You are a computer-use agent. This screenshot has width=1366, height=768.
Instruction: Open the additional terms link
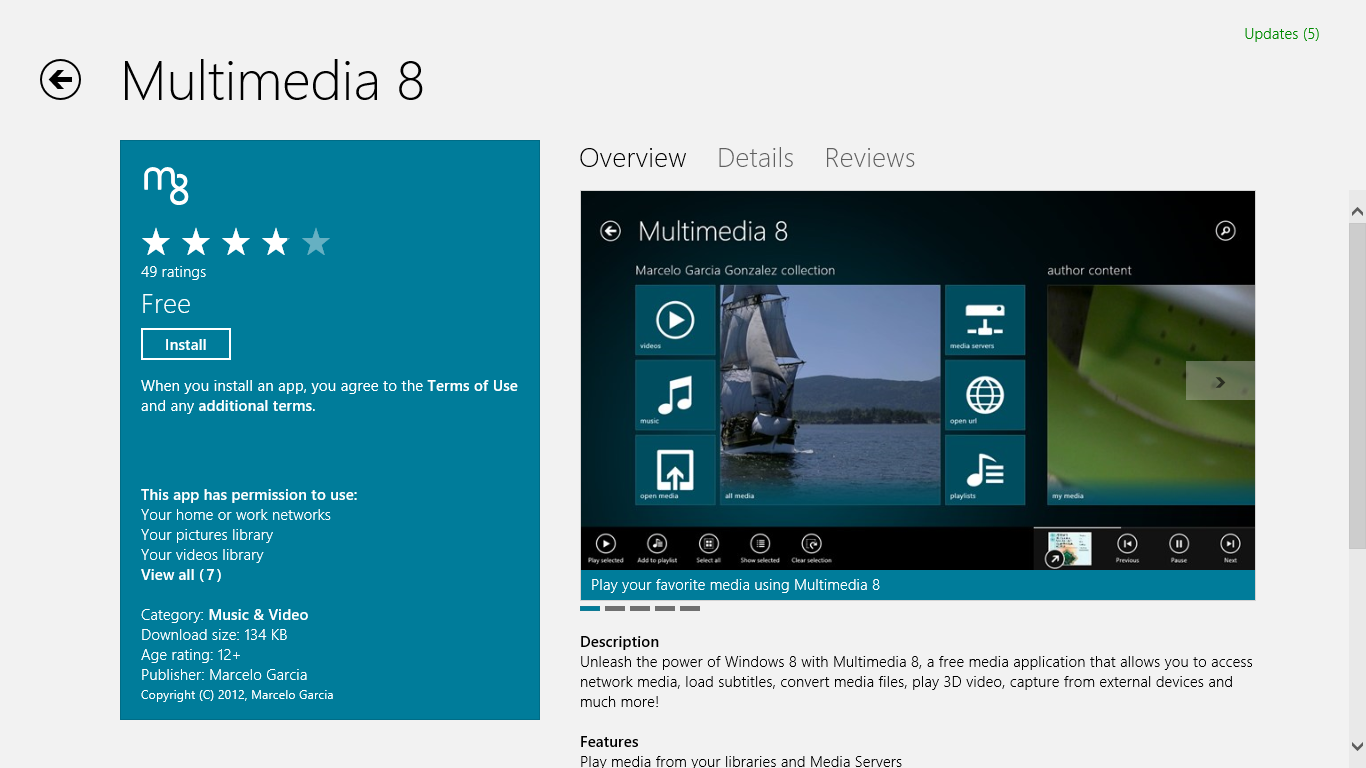pos(257,406)
